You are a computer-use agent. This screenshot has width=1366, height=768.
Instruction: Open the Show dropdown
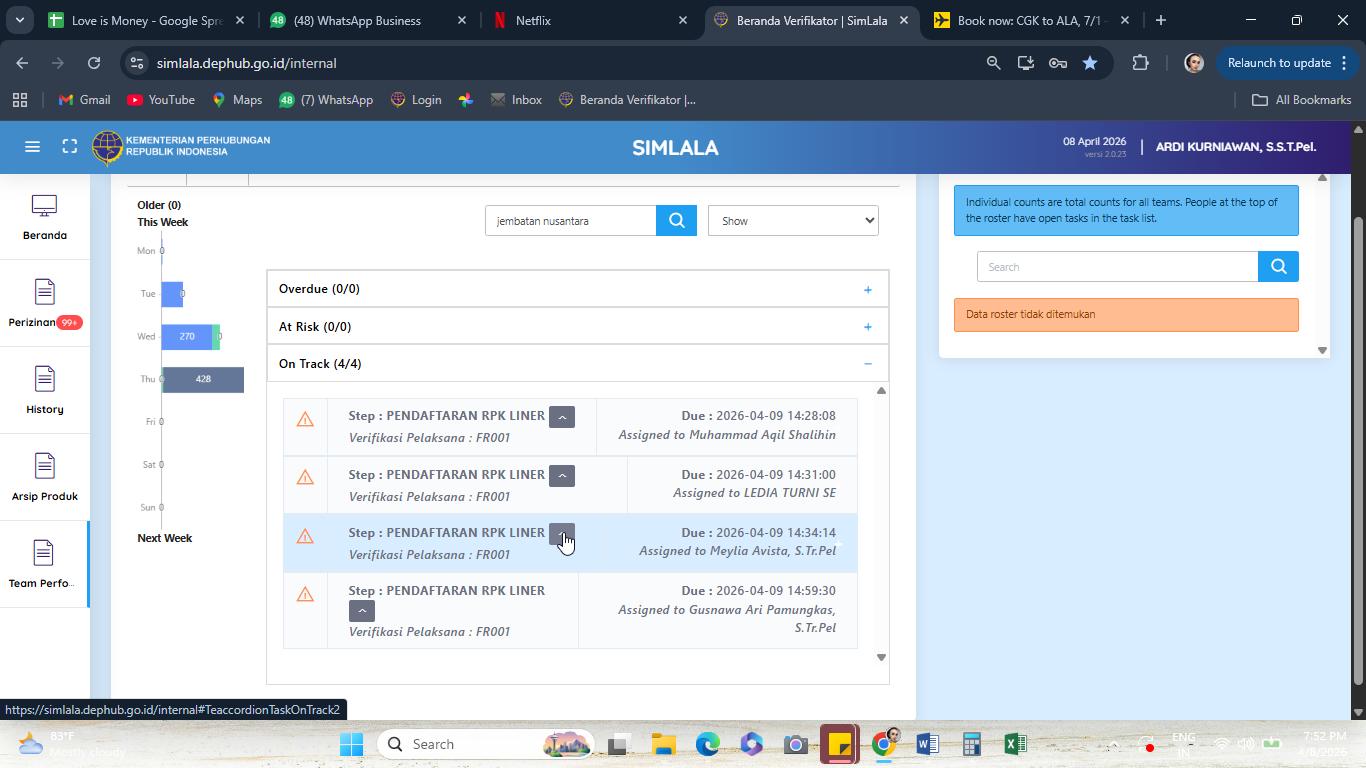coord(793,221)
